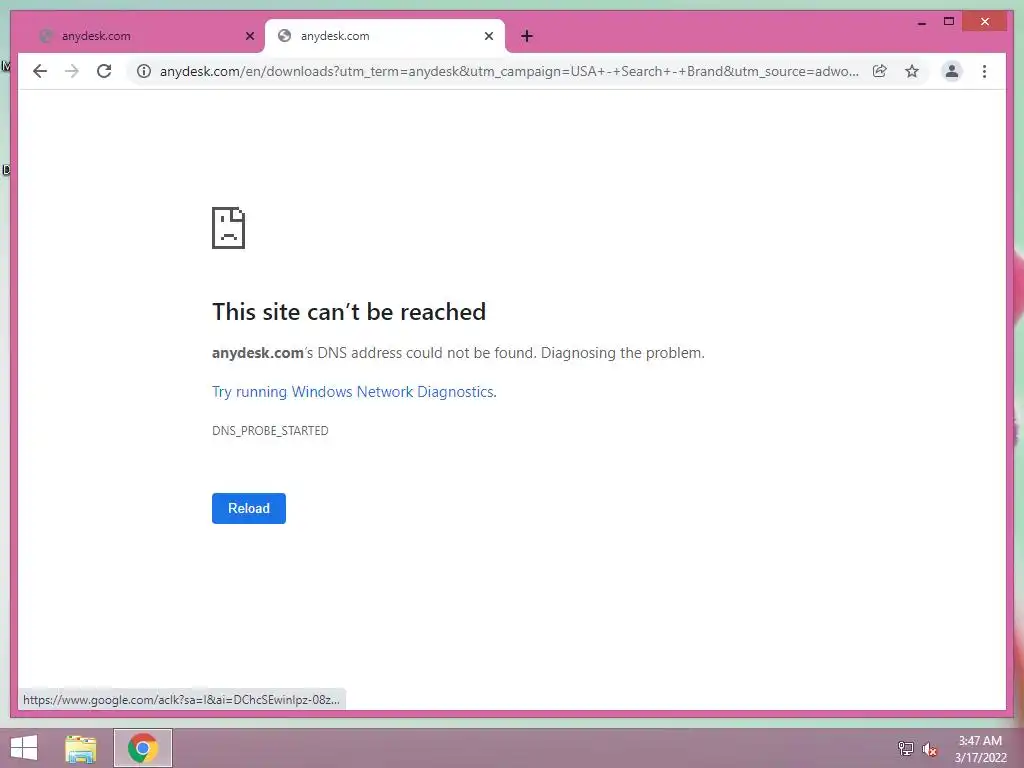Click the blue Reload button
1024x768 pixels.
[x=249, y=508]
